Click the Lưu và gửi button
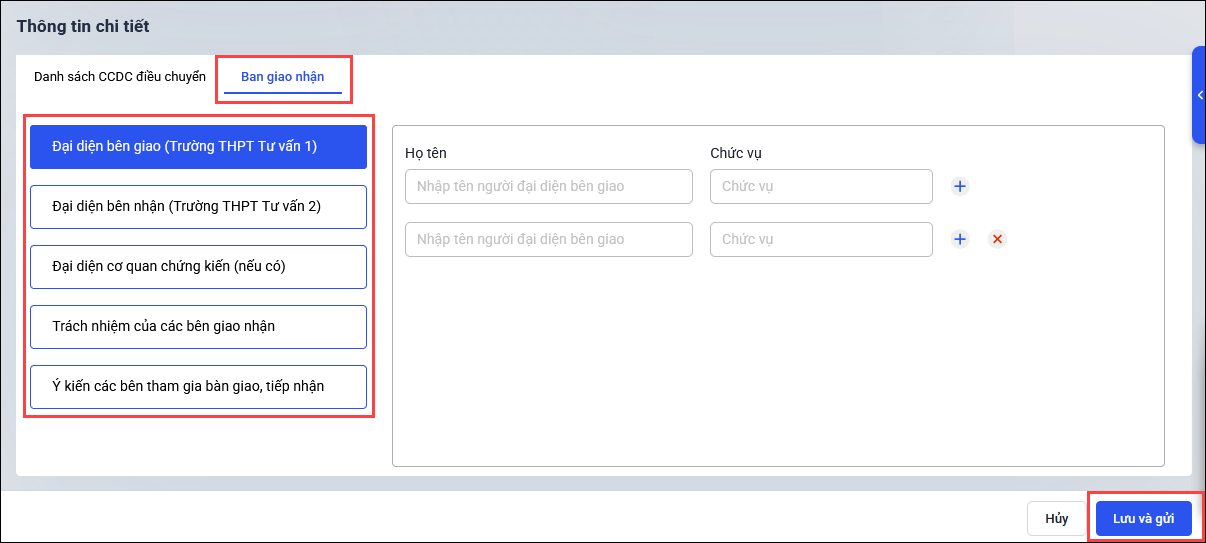 (1143, 519)
